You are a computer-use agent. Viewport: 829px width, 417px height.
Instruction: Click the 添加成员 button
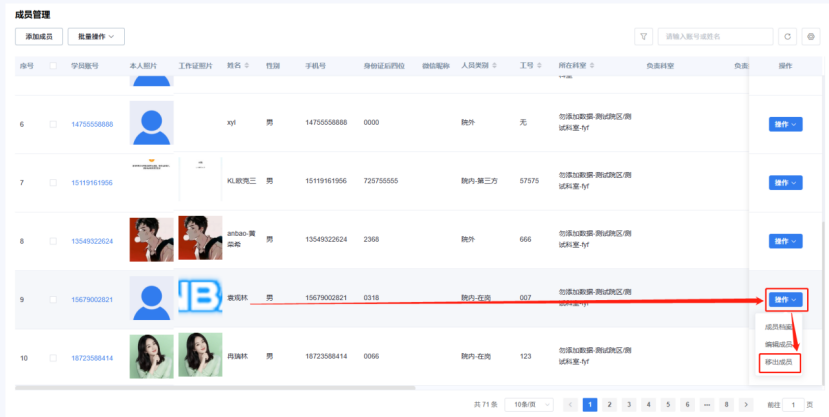[39, 36]
